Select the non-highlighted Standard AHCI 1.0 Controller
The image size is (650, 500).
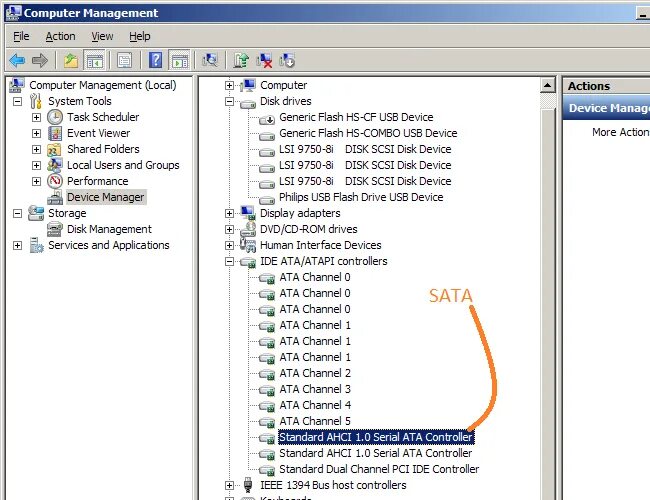coord(376,453)
